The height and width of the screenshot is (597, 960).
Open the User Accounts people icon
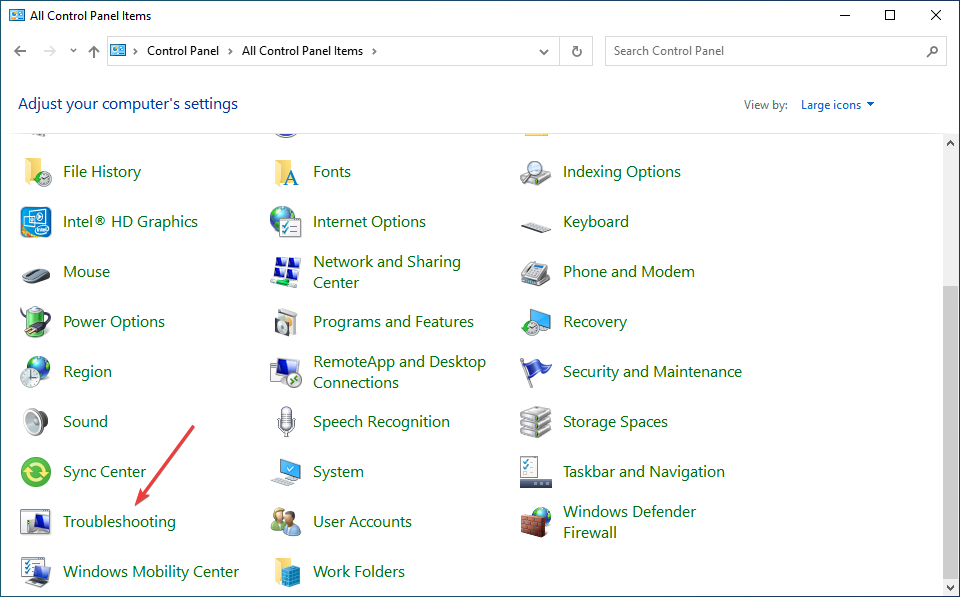pos(286,522)
